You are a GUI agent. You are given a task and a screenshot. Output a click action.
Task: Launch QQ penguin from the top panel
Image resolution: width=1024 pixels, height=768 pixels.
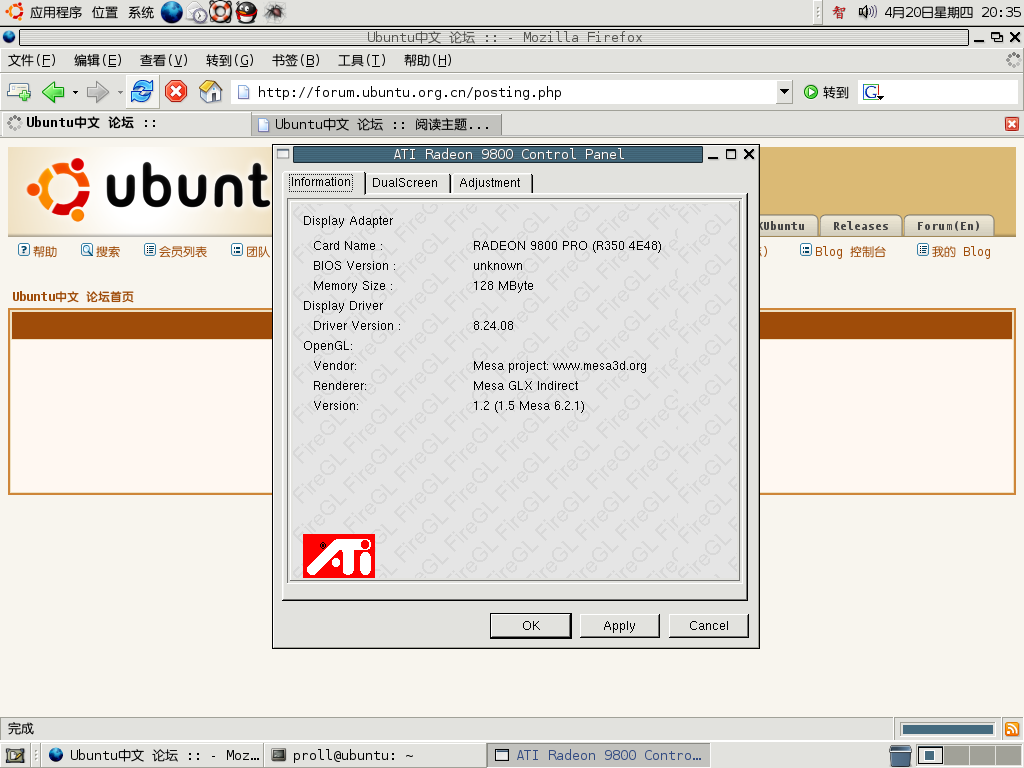coord(246,12)
